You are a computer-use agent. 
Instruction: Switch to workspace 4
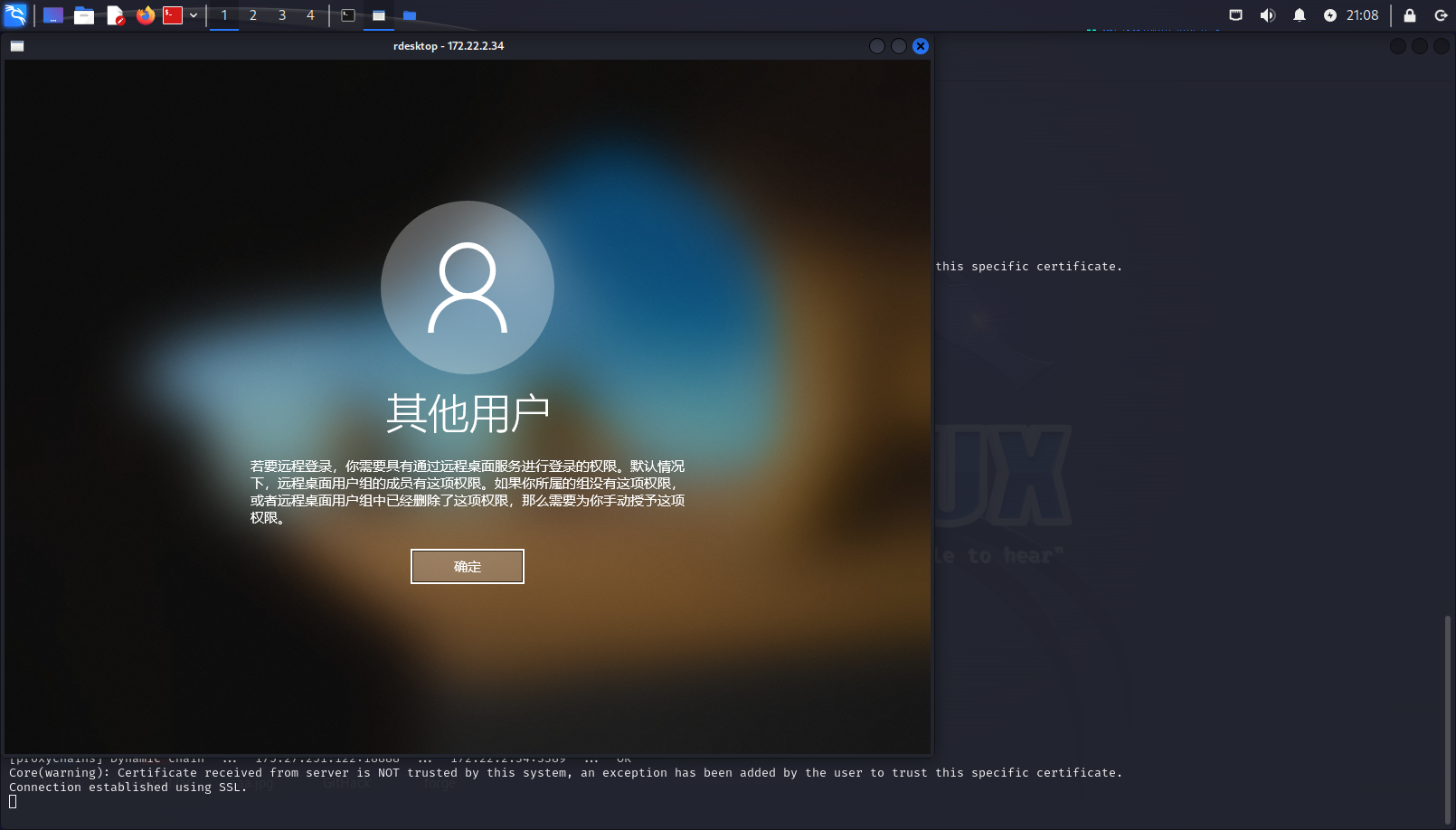coord(310,14)
